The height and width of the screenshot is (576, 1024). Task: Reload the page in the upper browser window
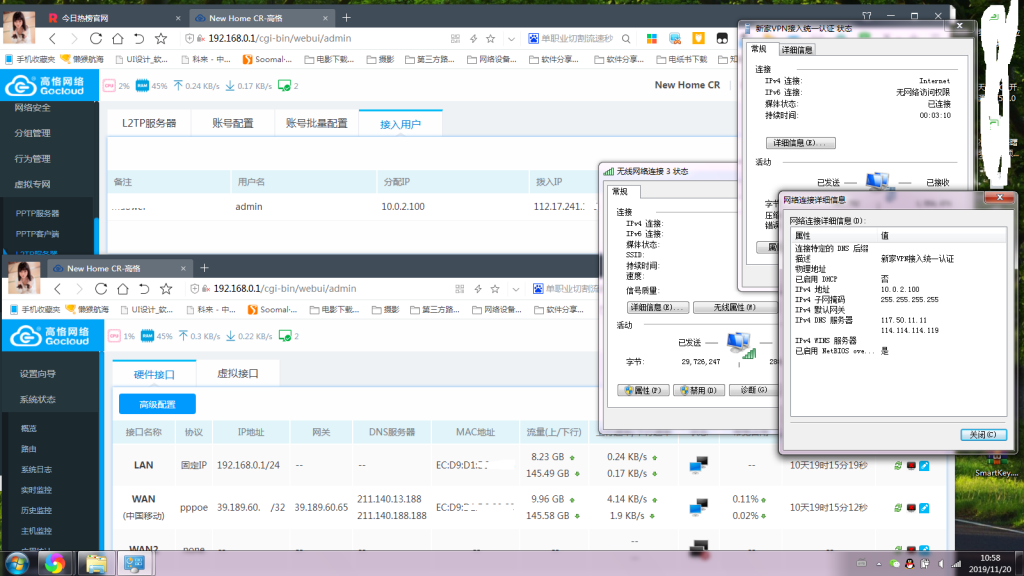[96, 39]
